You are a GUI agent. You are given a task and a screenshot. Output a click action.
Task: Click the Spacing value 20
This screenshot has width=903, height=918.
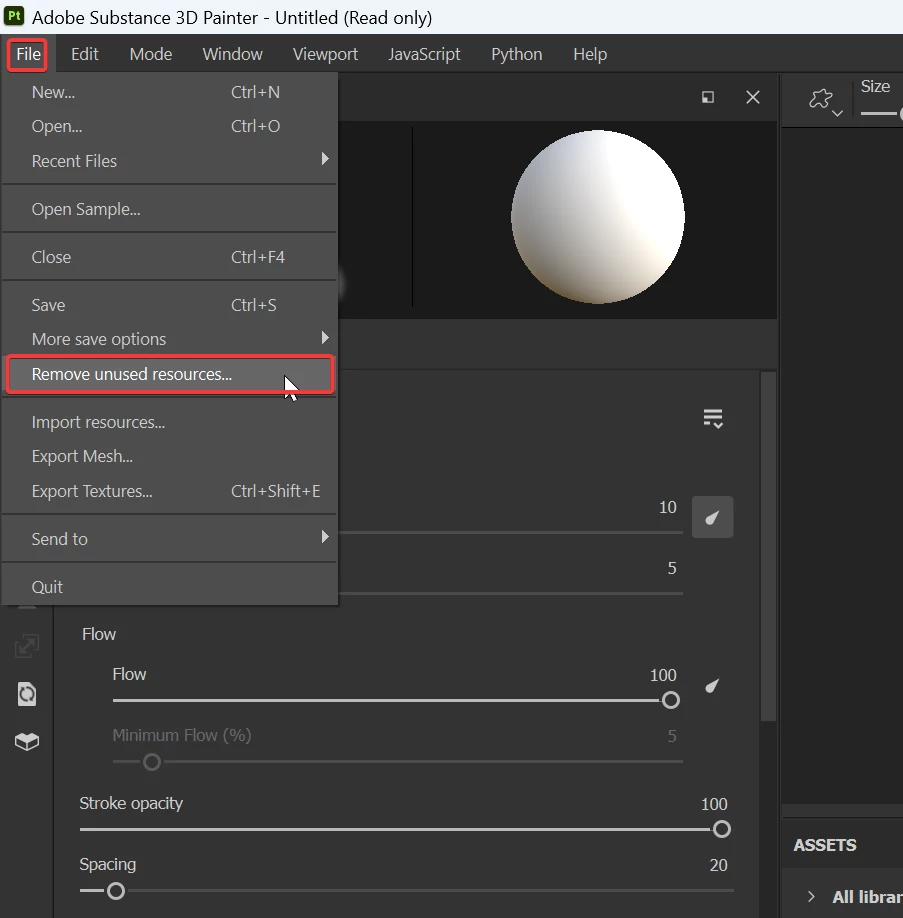719,865
